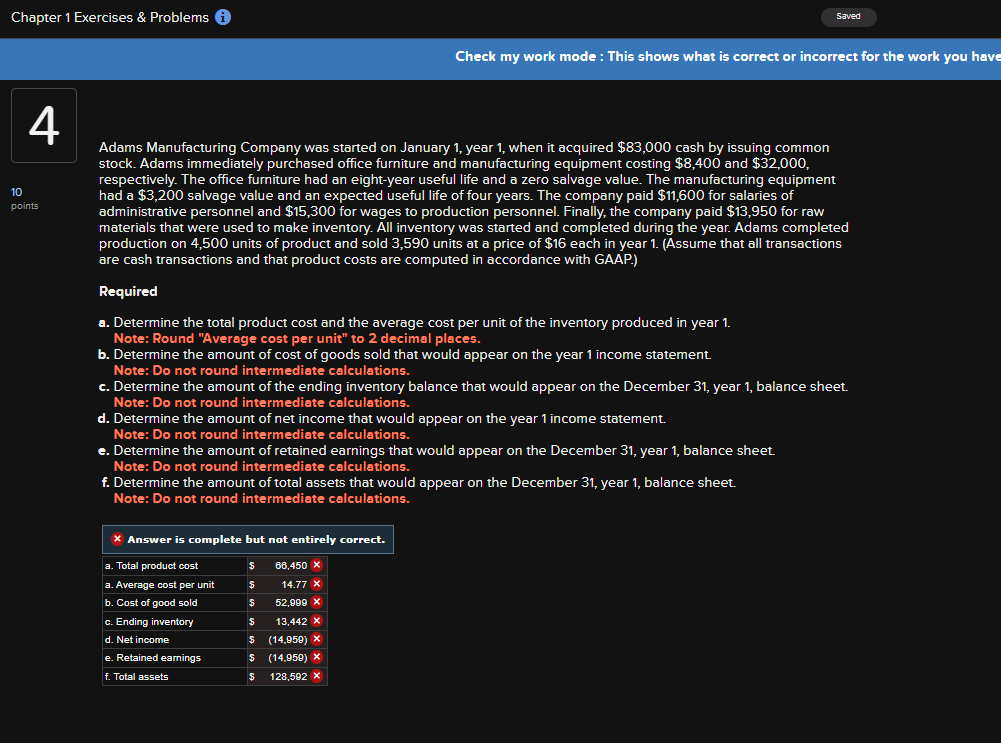Click the Saved status pill
The height and width of the screenshot is (743, 1001).
(x=848, y=16)
